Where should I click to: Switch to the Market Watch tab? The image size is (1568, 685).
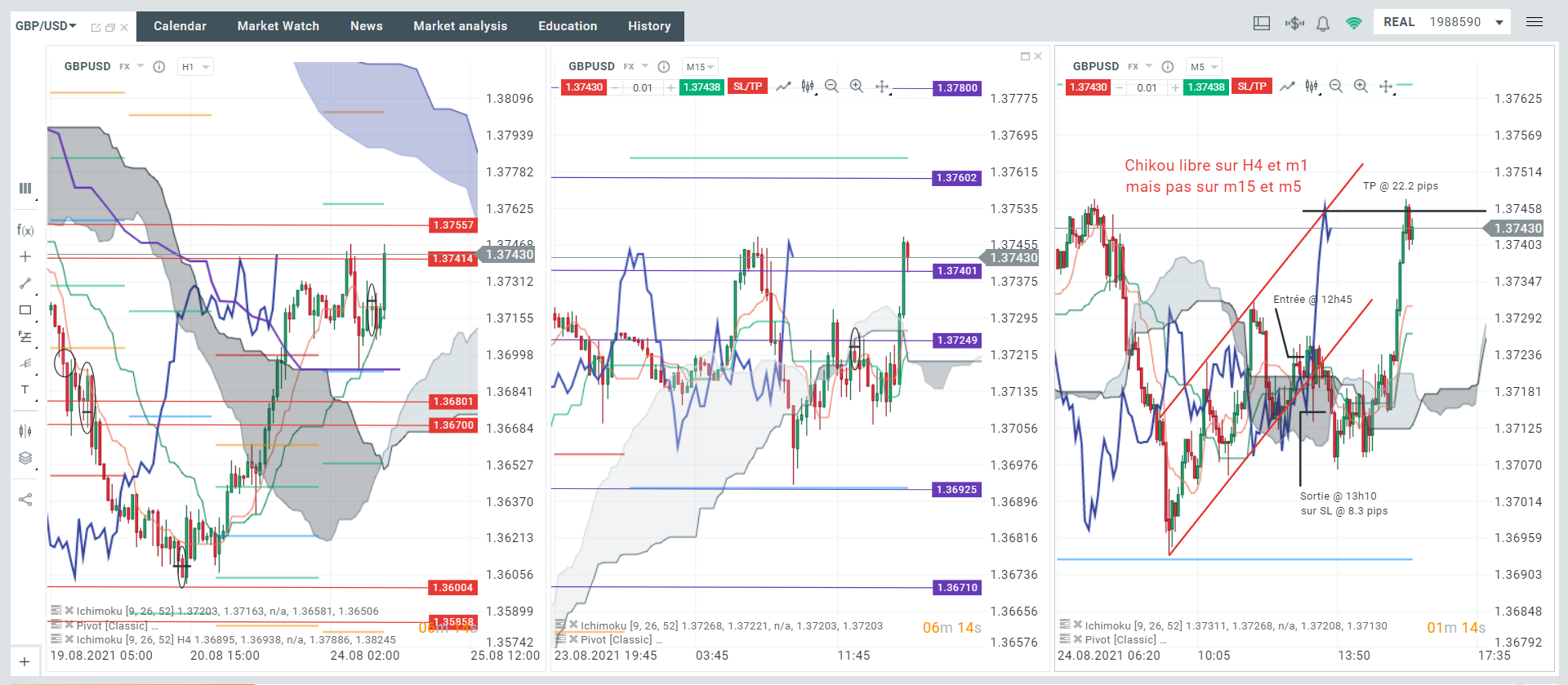pos(278,26)
